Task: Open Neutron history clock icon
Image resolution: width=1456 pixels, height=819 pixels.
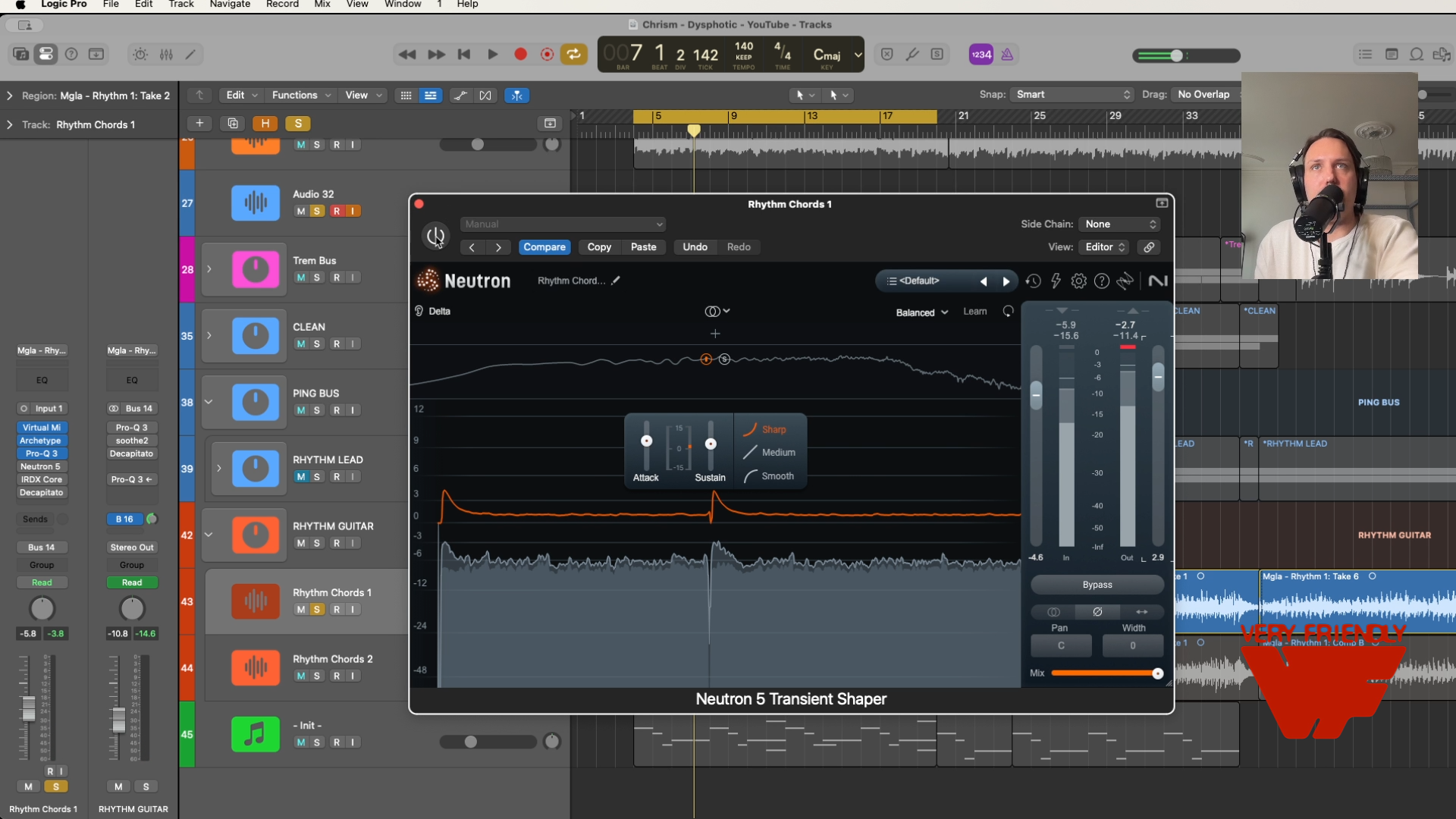Action: 1033,281
